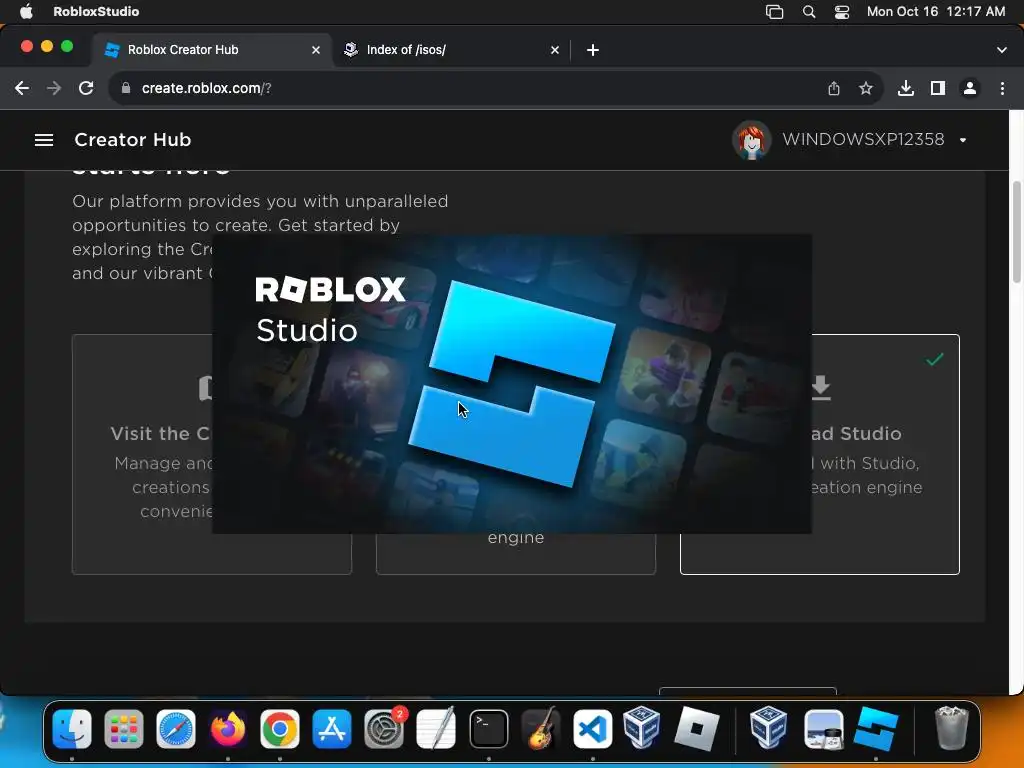Close the Roblox Creator Hub tab

[x=315, y=50]
